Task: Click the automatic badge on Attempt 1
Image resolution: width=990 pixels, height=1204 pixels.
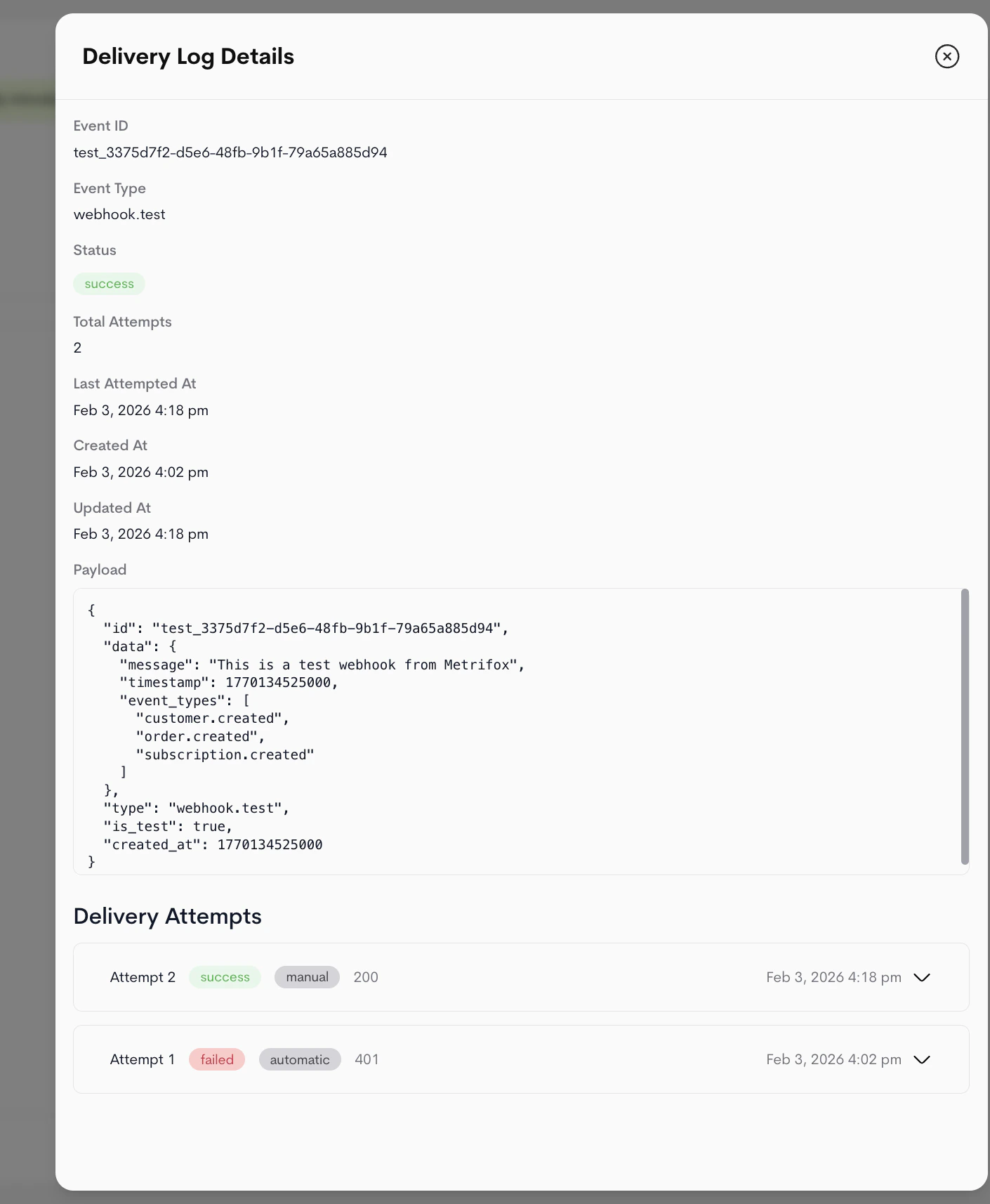Action: (x=300, y=1059)
